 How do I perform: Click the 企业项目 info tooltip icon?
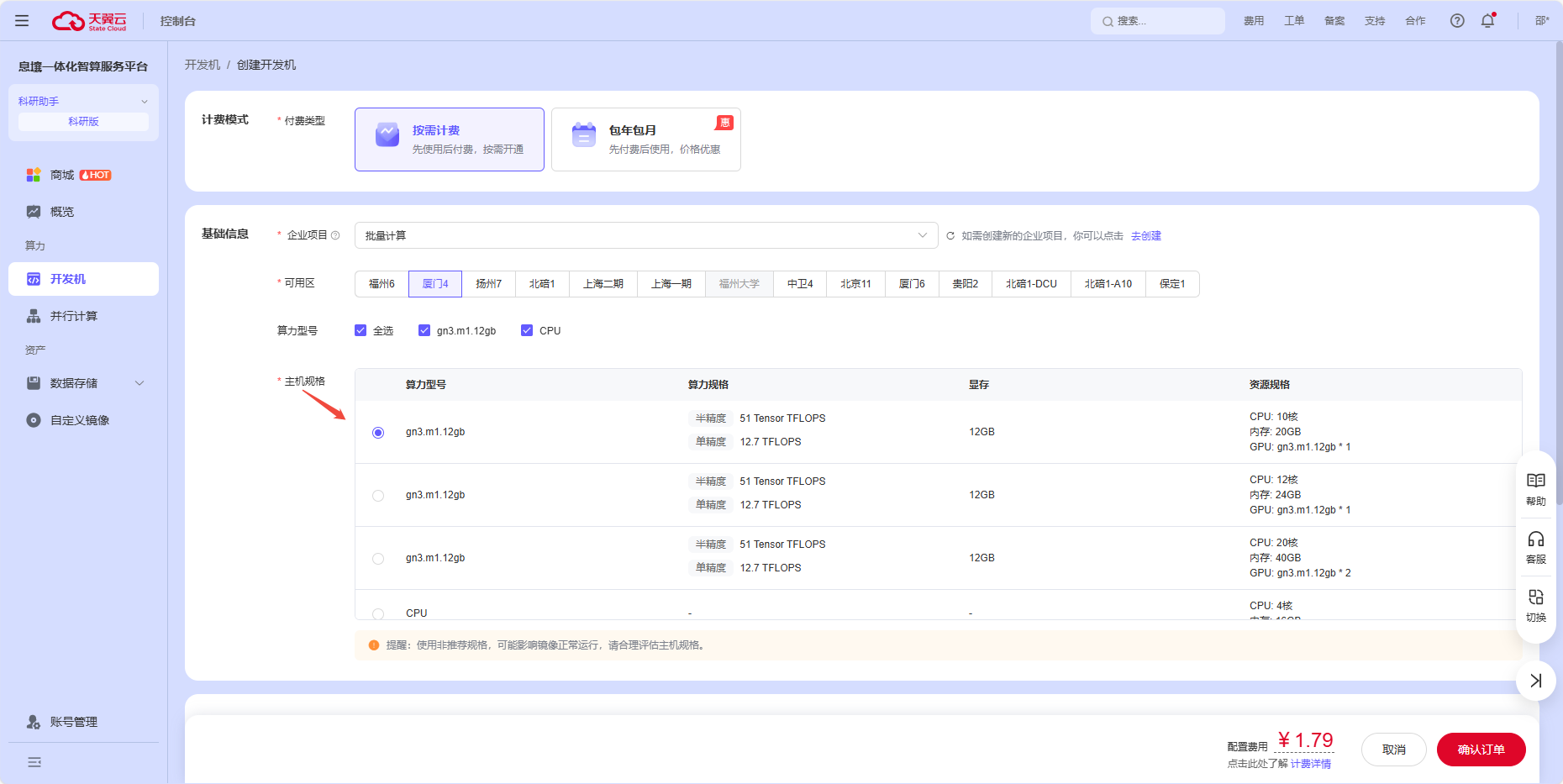[x=335, y=235]
